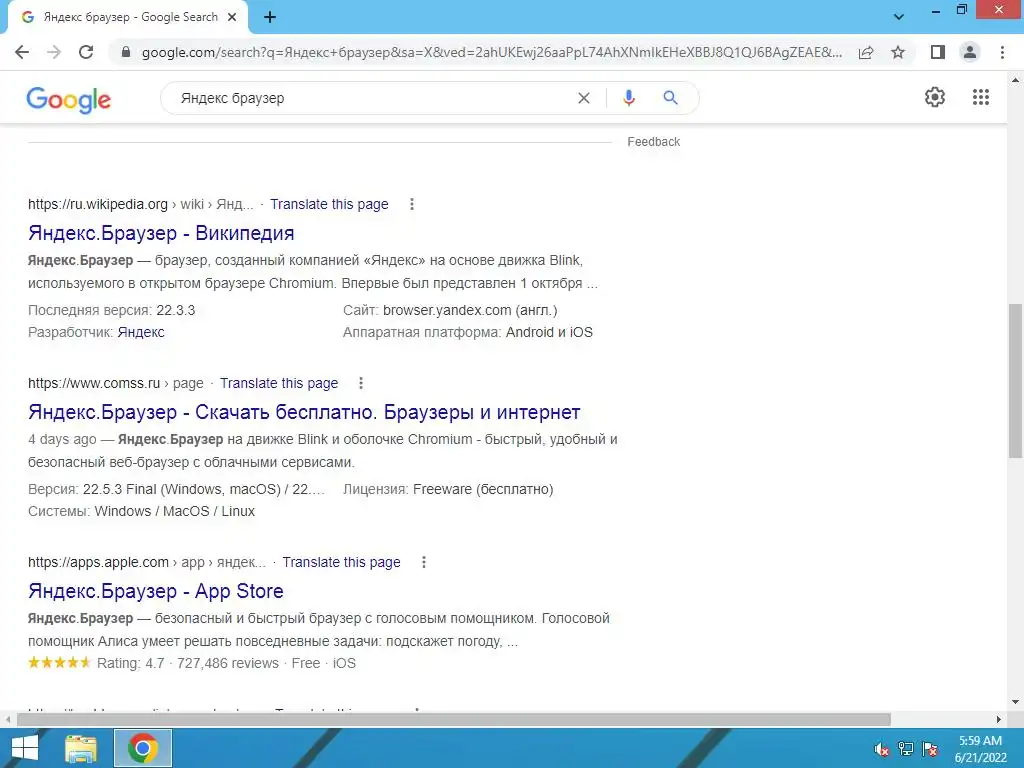
Task: Open a new tab with the plus
Action: pyautogui.click(x=270, y=17)
